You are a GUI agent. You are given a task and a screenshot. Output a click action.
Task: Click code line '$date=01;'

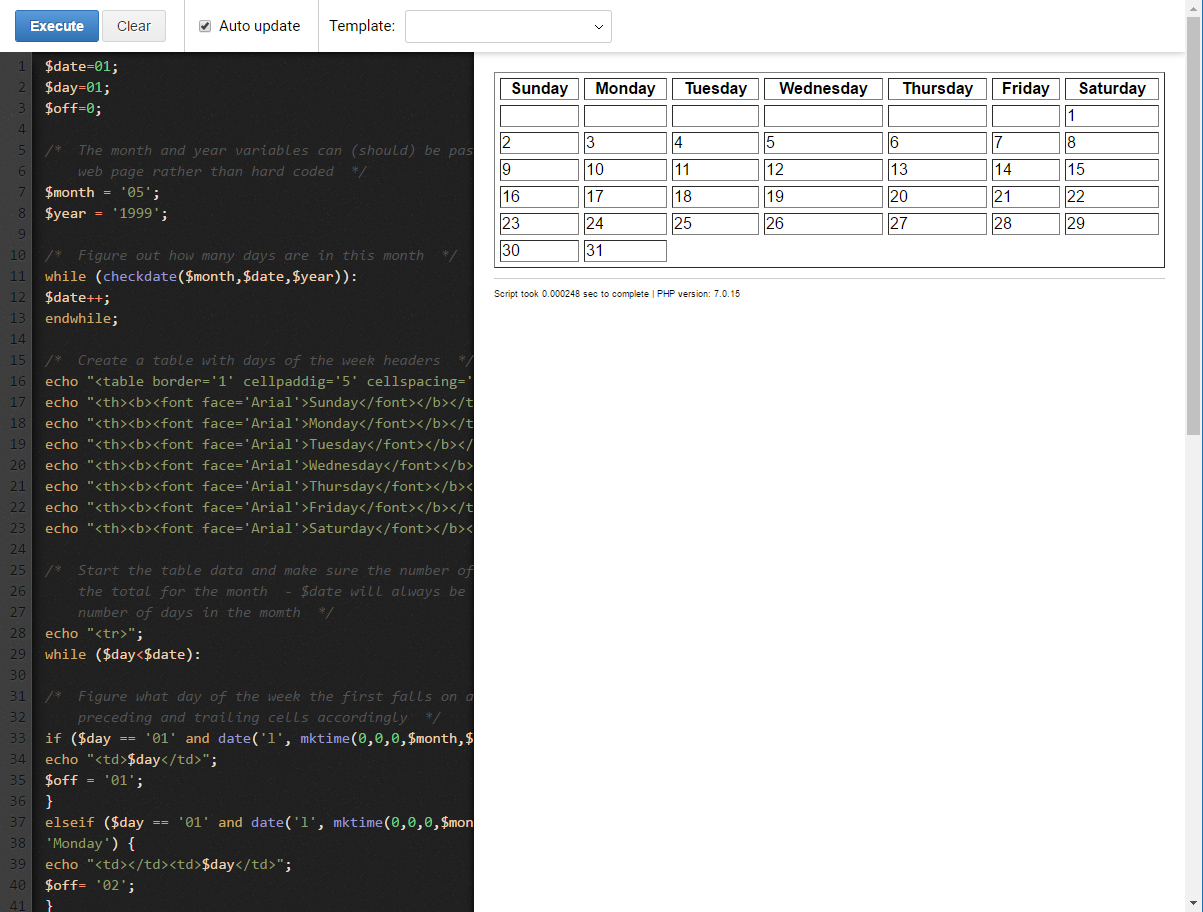[81, 66]
